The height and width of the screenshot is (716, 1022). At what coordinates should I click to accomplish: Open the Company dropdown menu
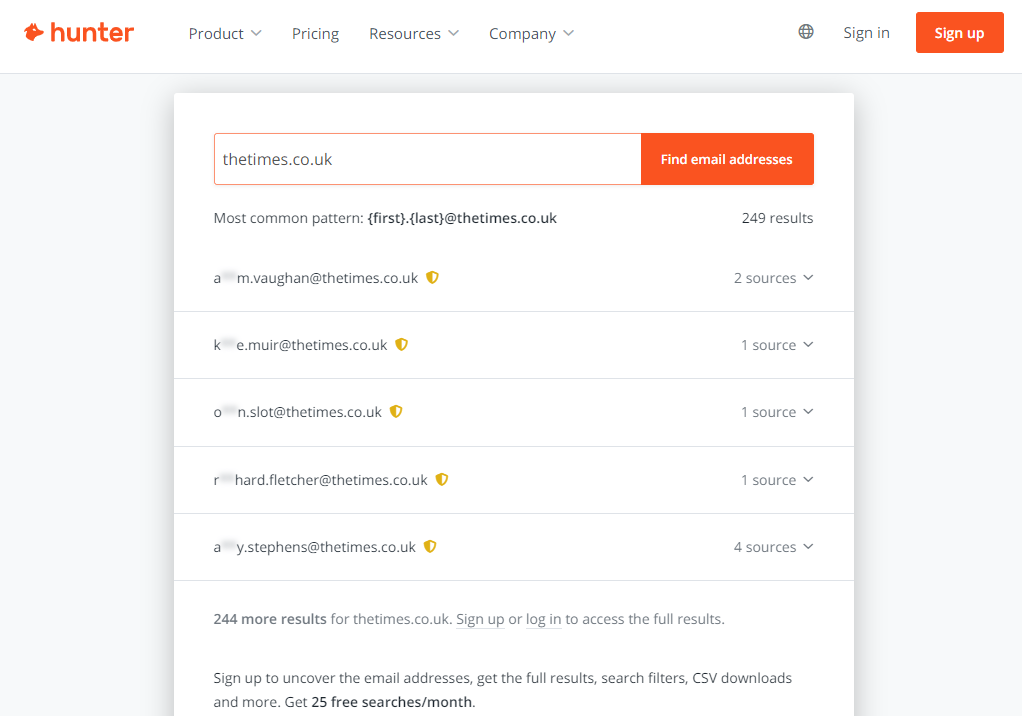pos(531,33)
